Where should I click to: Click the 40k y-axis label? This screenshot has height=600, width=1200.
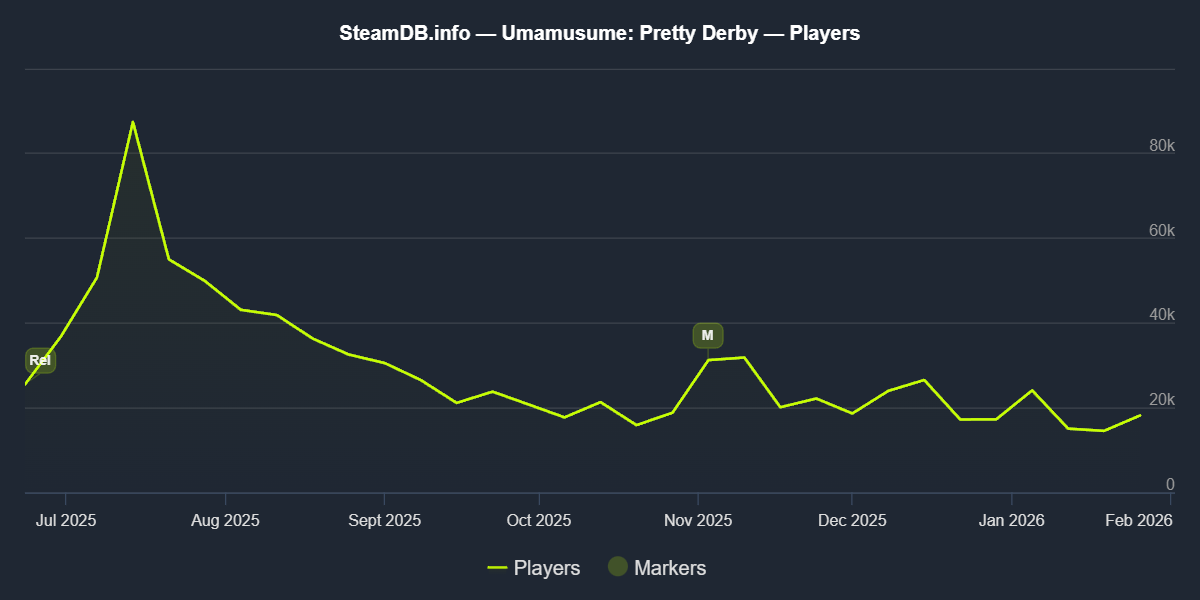[1161, 316]
